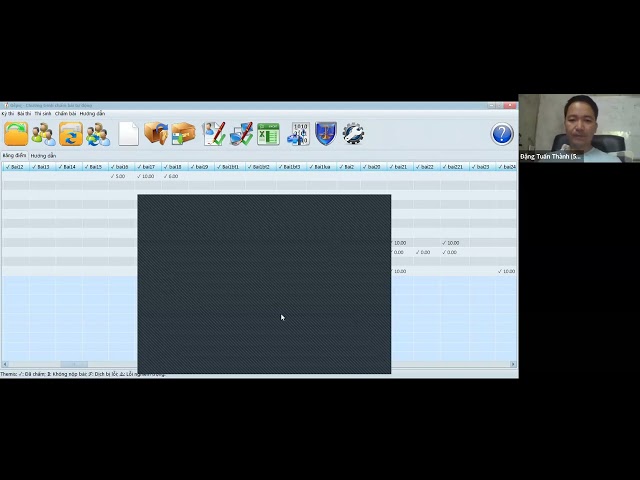640x480 pixels.
Task: Select the Bai1bt2 column header
Action: coord(260,167)
